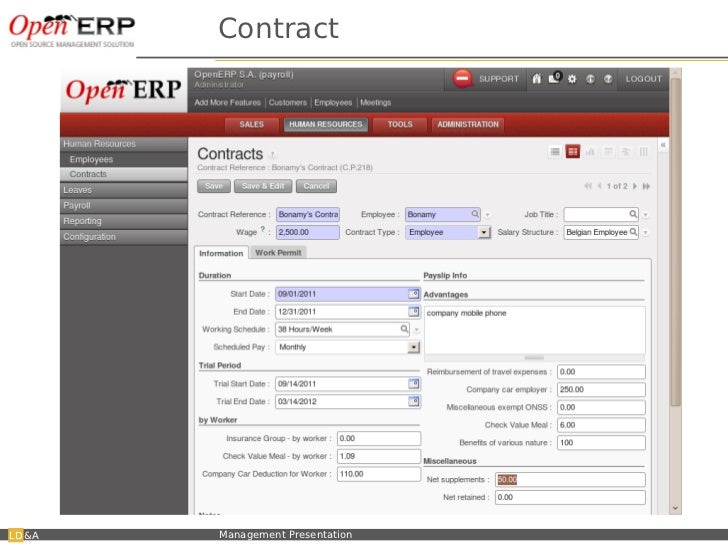Click the Advantages text area

pyautogui.click(x=534, y=330)
